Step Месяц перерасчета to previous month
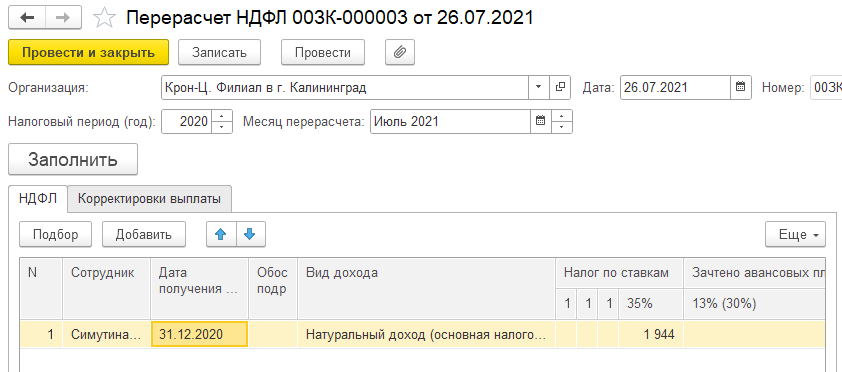The height and width of the screenshot is (372, 842). [x=562, y=127]
